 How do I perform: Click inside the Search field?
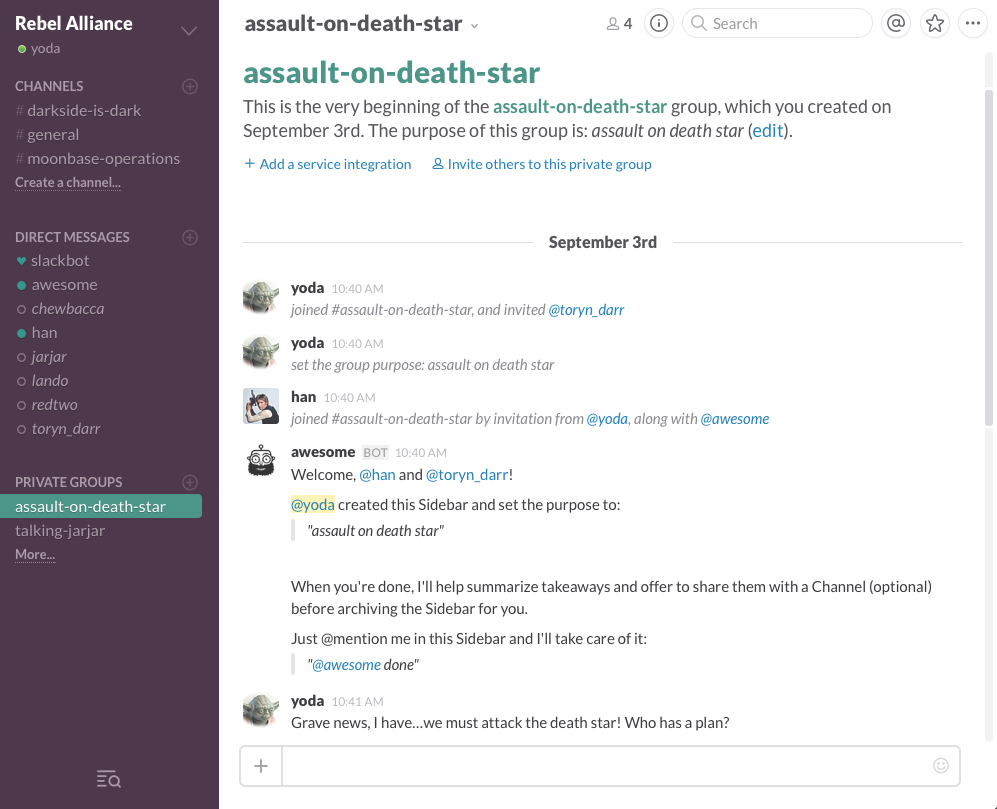click(777, 24)
